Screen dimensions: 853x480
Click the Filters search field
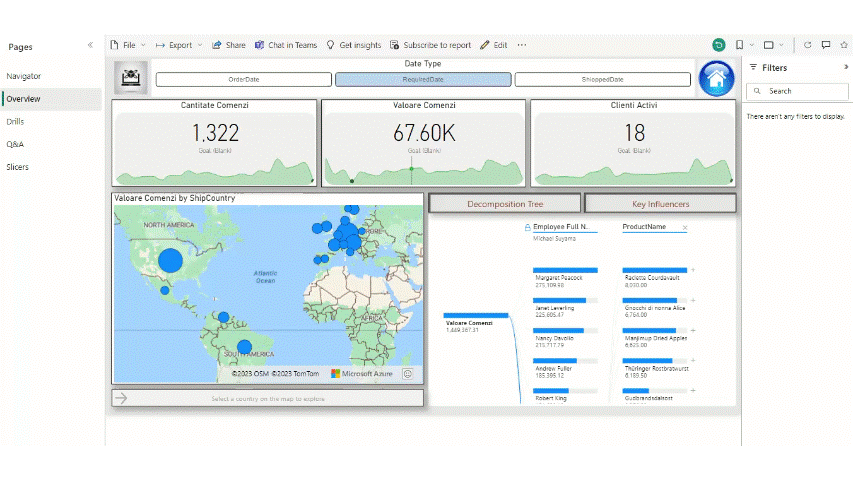pyautogui.click(x=800, y=91)
